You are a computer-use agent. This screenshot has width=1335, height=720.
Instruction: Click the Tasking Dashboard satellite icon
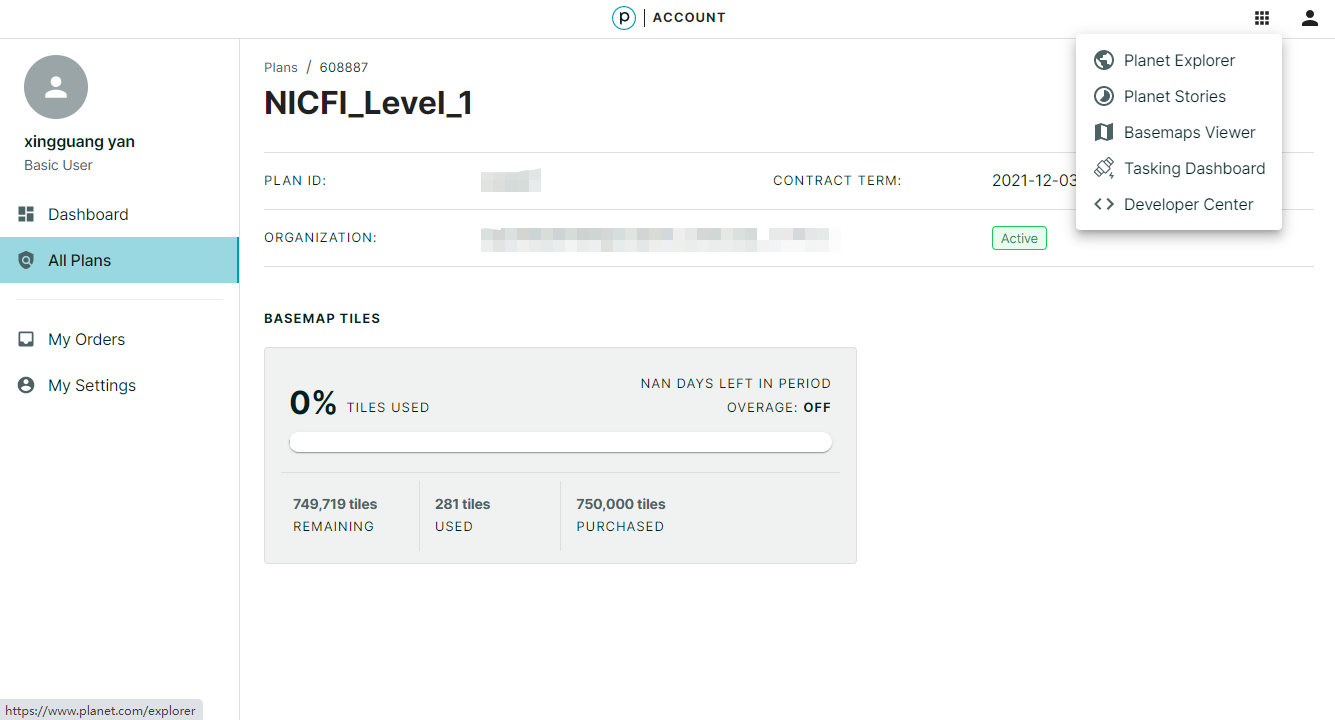[x=1104, y=168]
